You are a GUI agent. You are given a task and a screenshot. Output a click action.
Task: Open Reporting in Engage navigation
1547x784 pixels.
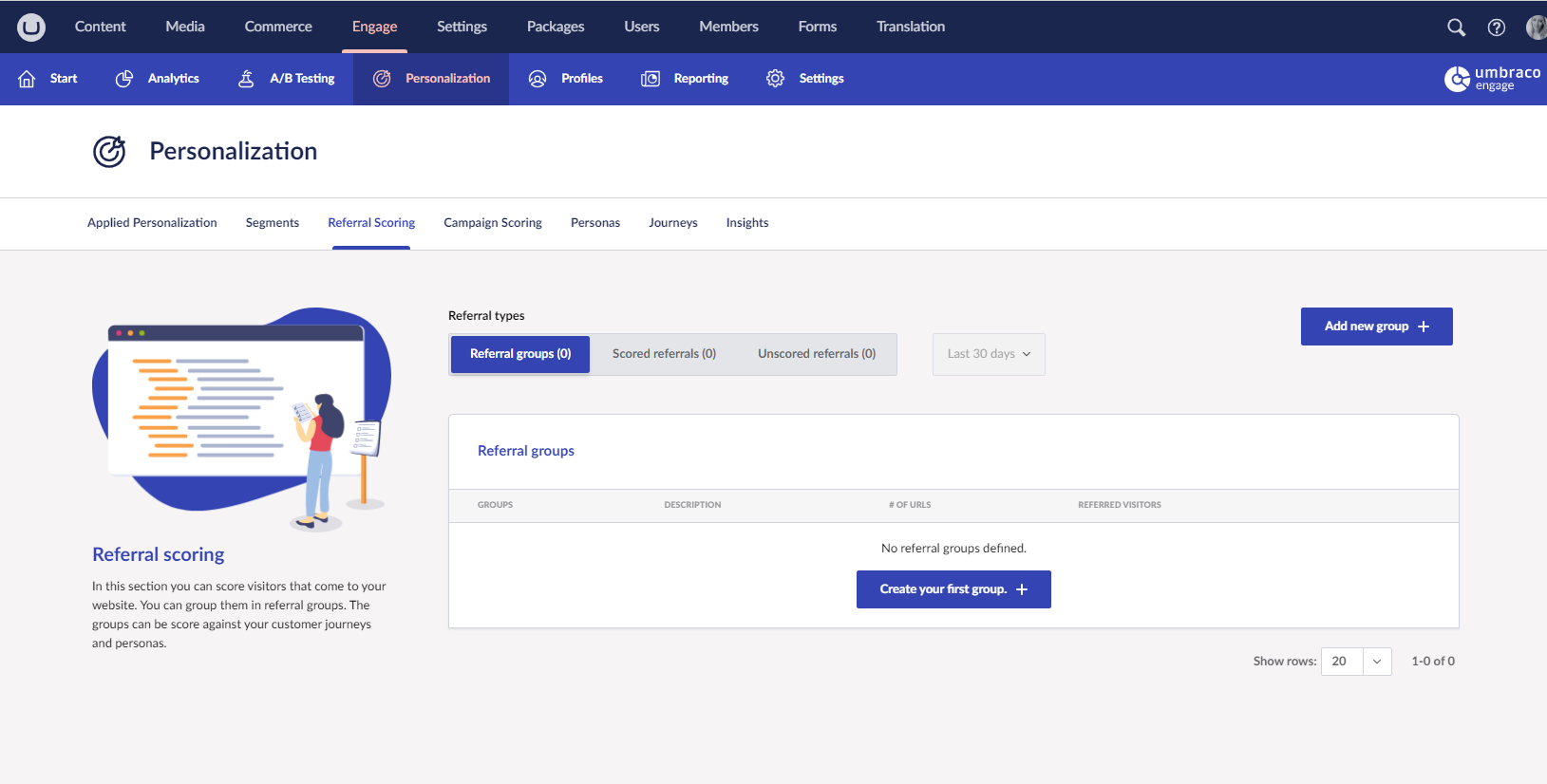[685, 79]
